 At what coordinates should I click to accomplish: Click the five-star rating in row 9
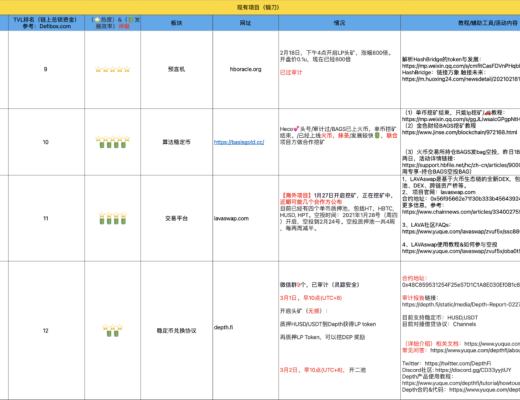point(113,70)
